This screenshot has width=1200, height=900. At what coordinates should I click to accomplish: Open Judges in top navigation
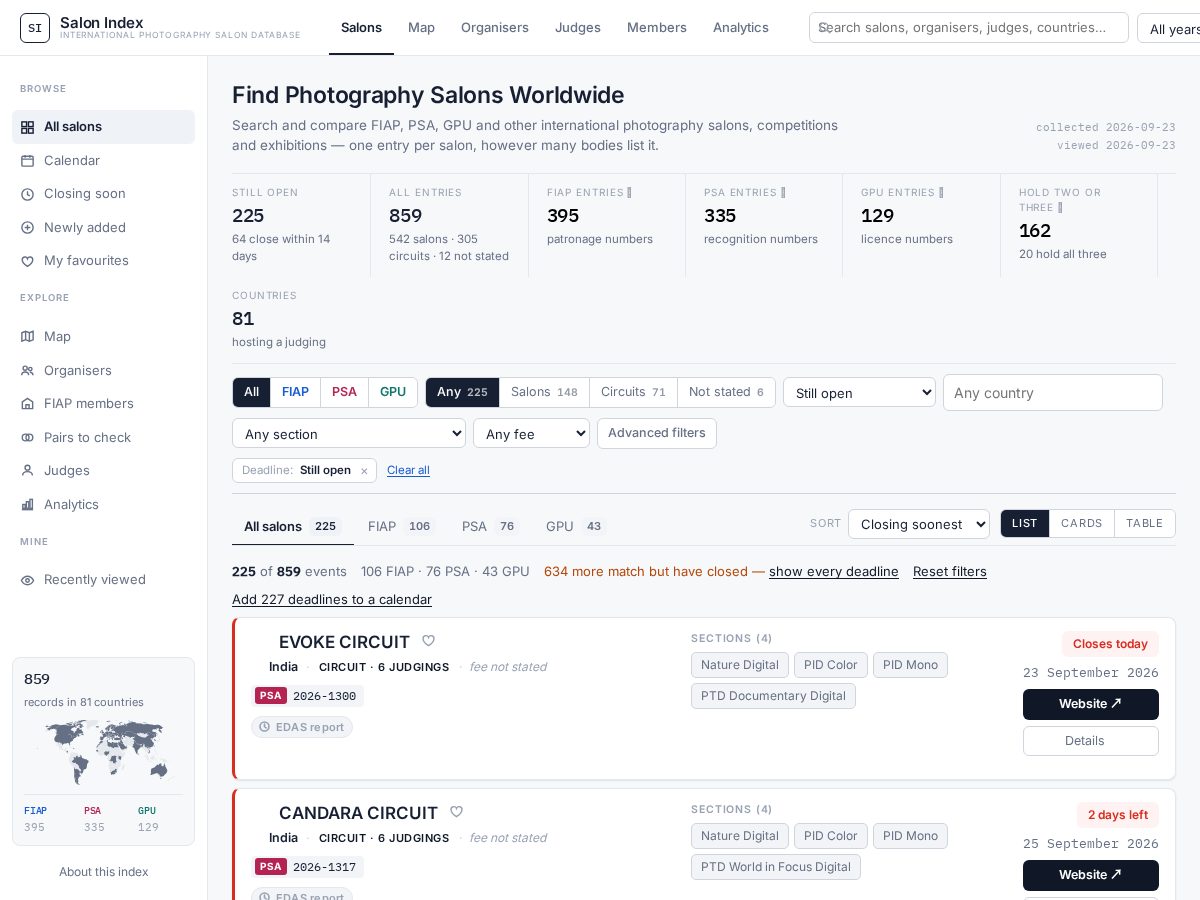coord(578,27)
